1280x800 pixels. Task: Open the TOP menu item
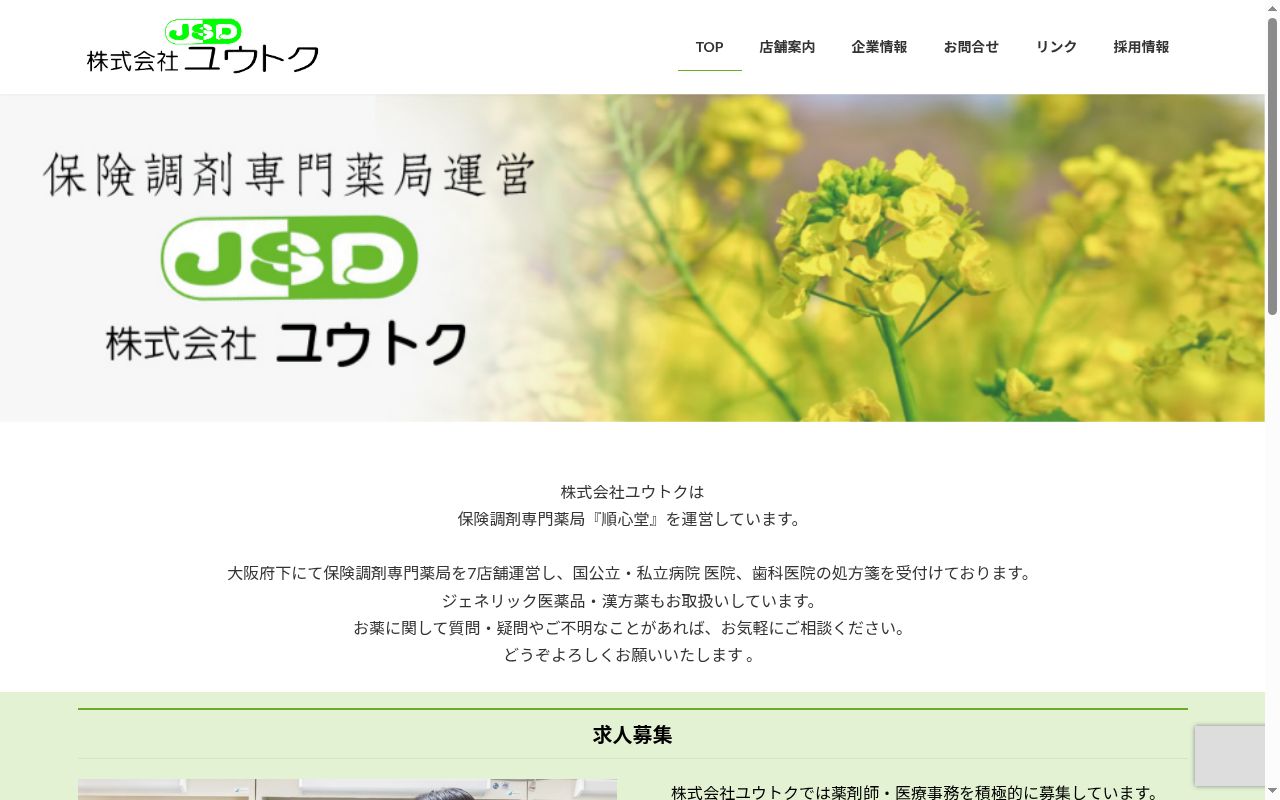[709, 47]
